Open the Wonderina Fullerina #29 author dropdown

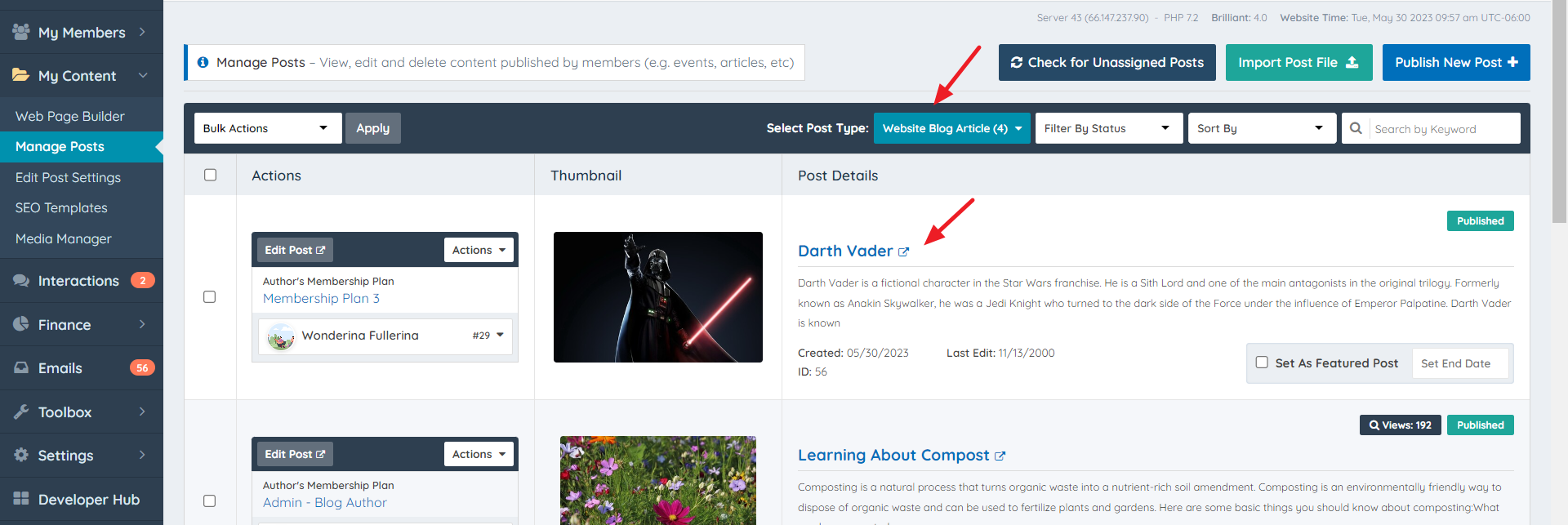(385, 336)
